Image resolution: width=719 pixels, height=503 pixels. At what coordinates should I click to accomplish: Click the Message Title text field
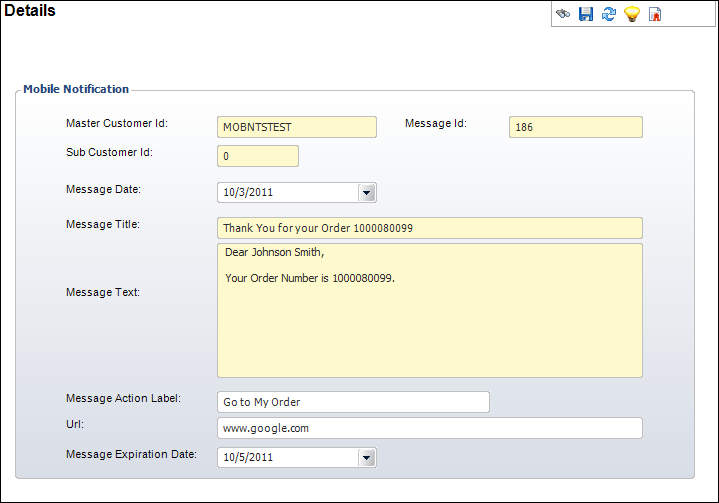(x=429, y=228)
